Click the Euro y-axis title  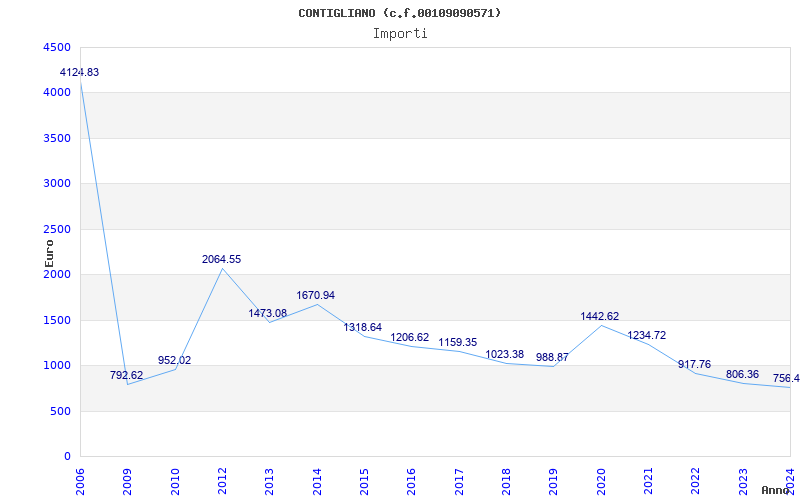pyautogui.click(x=49, y=254)
